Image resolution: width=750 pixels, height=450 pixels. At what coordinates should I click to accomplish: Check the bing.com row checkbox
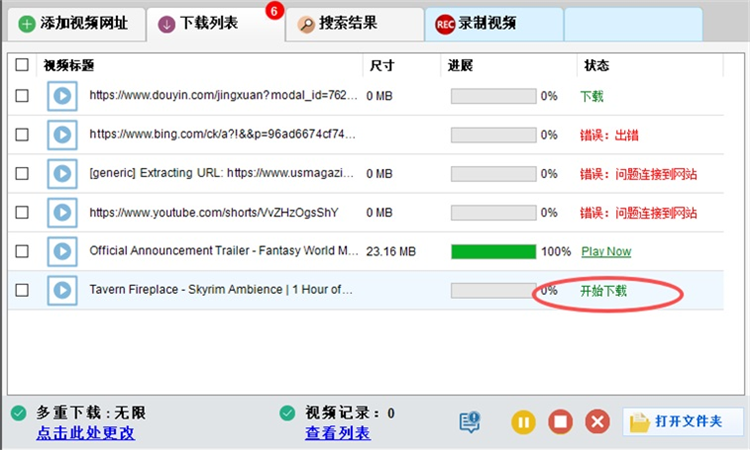pyautogui.click(x=22, y=134)
